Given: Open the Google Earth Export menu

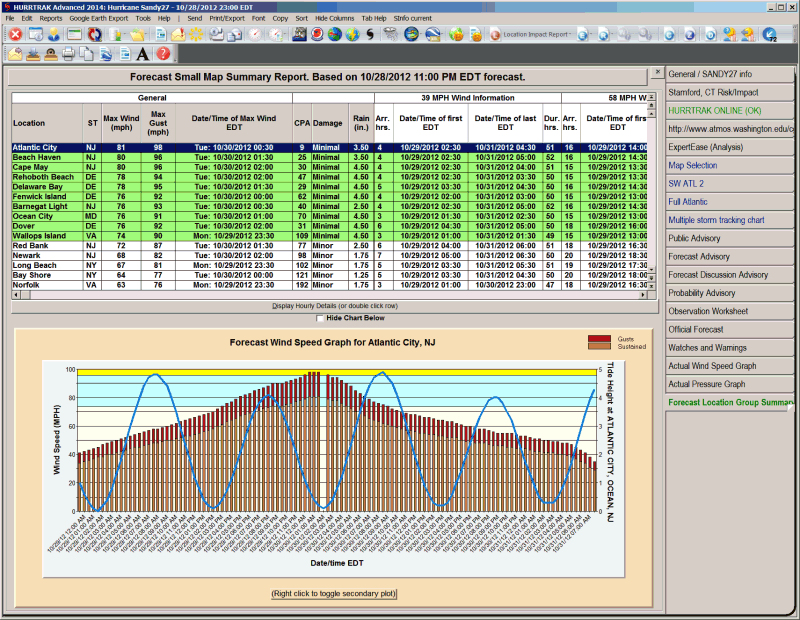Looking at the screenshot, I should coord(99,18).
